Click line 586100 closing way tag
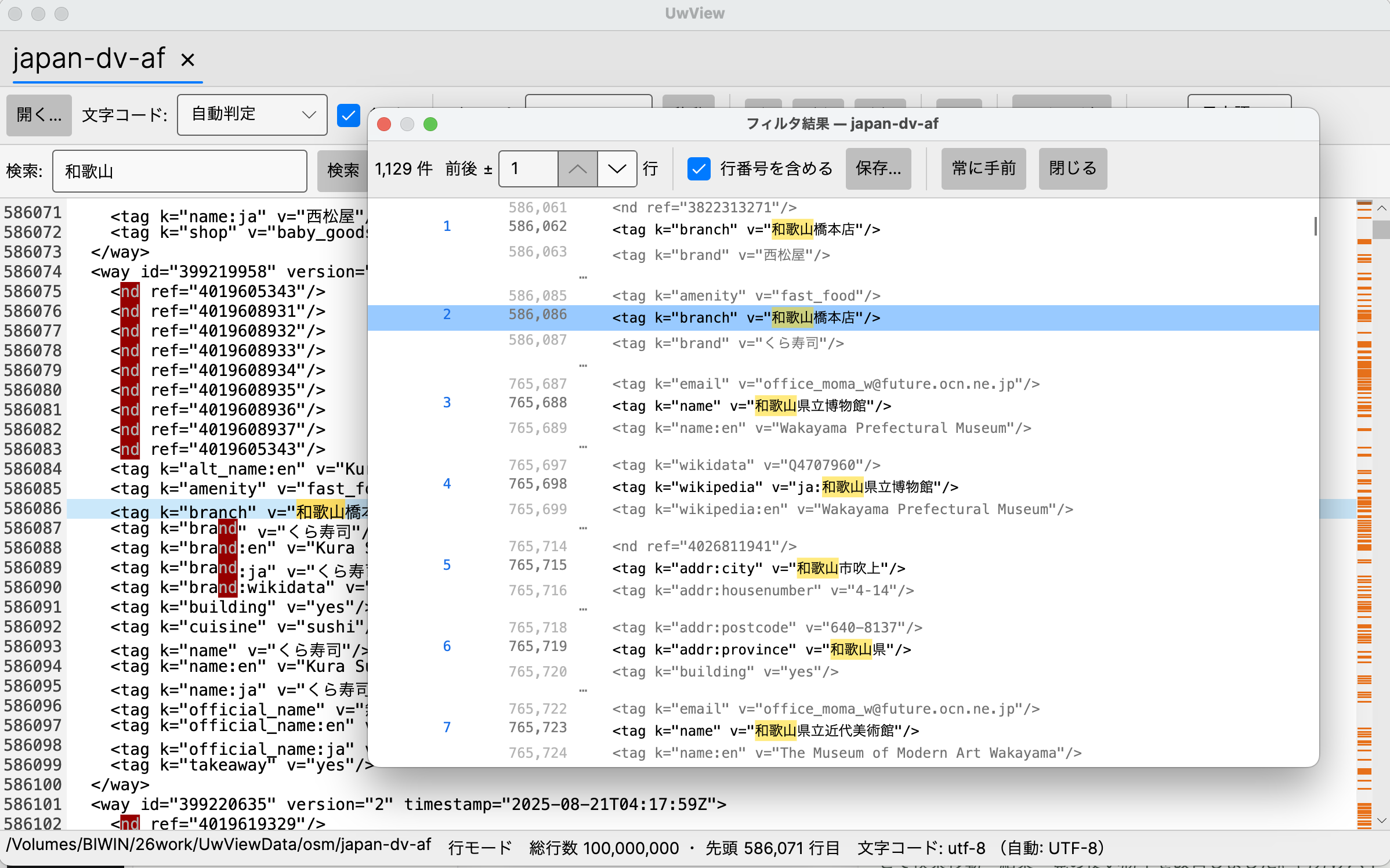Image resolution: width=1390 pixels, height=868 pixels. [x=120, y=784]
